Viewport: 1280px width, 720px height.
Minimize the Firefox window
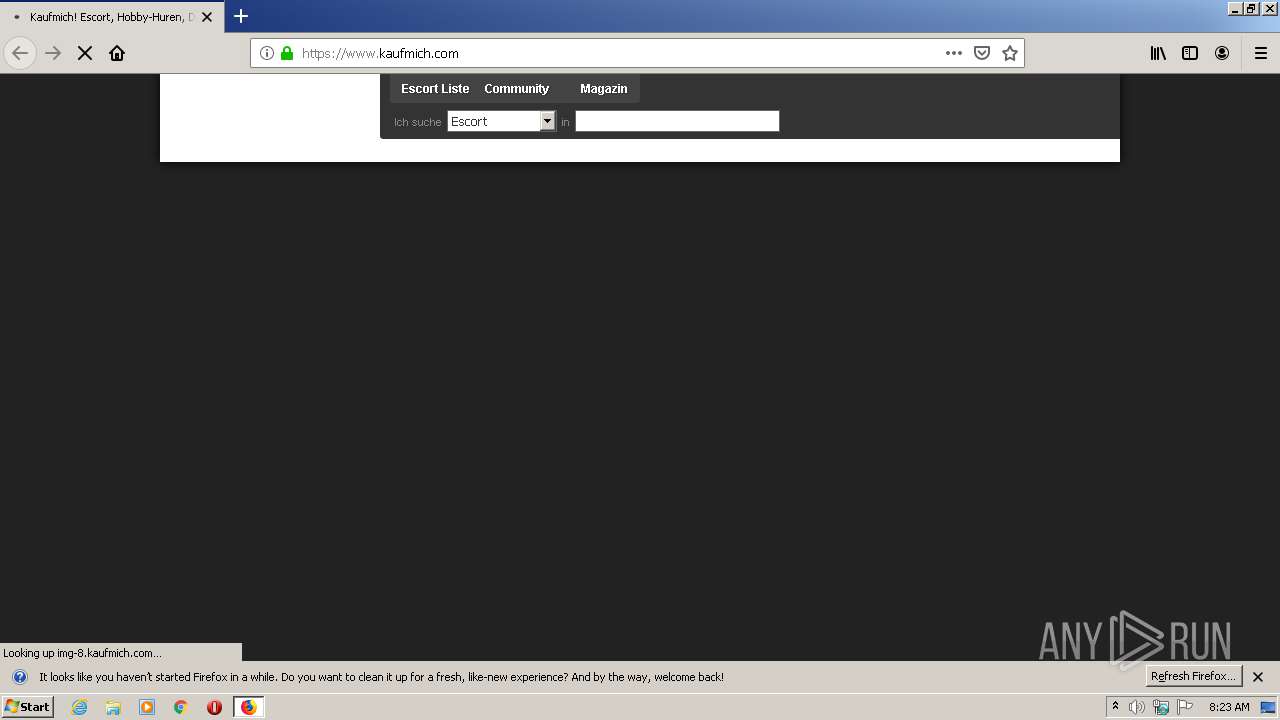pos(1235,8)
